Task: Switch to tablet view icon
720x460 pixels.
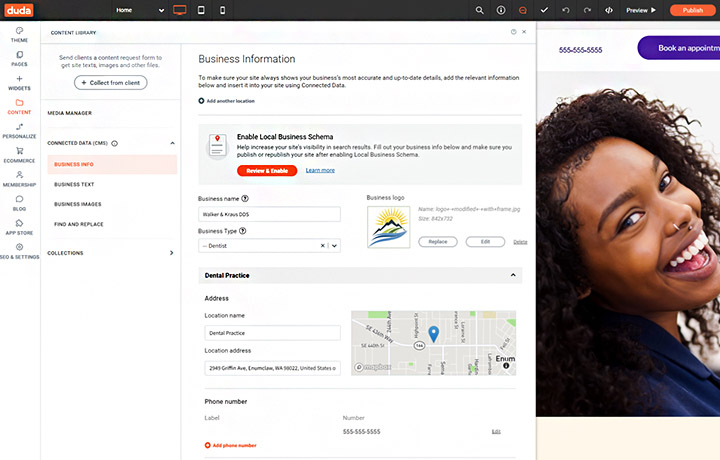Action: click(201, 10)
